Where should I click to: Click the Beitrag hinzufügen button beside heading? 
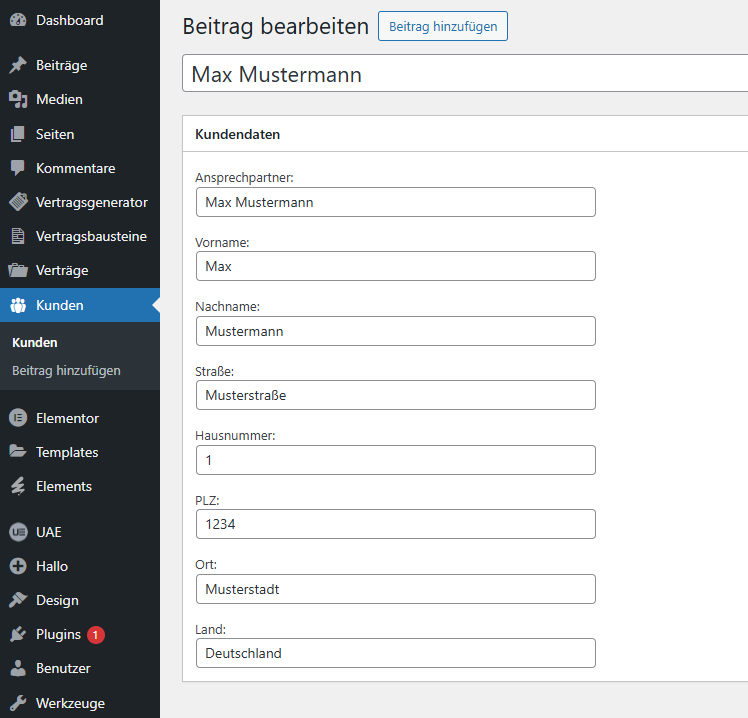pos(443,26)
